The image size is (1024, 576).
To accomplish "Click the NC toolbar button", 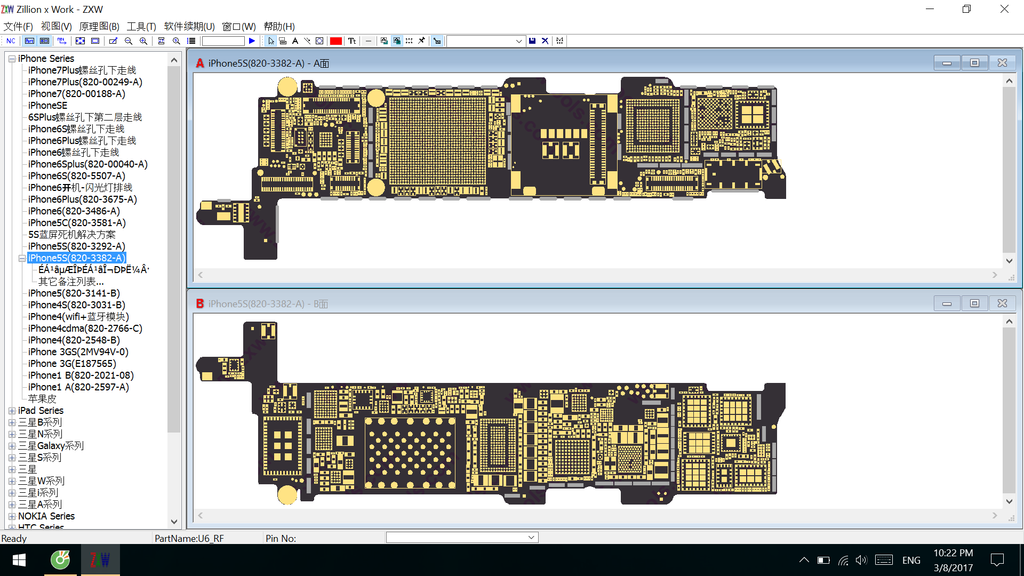I will (11, 40).
